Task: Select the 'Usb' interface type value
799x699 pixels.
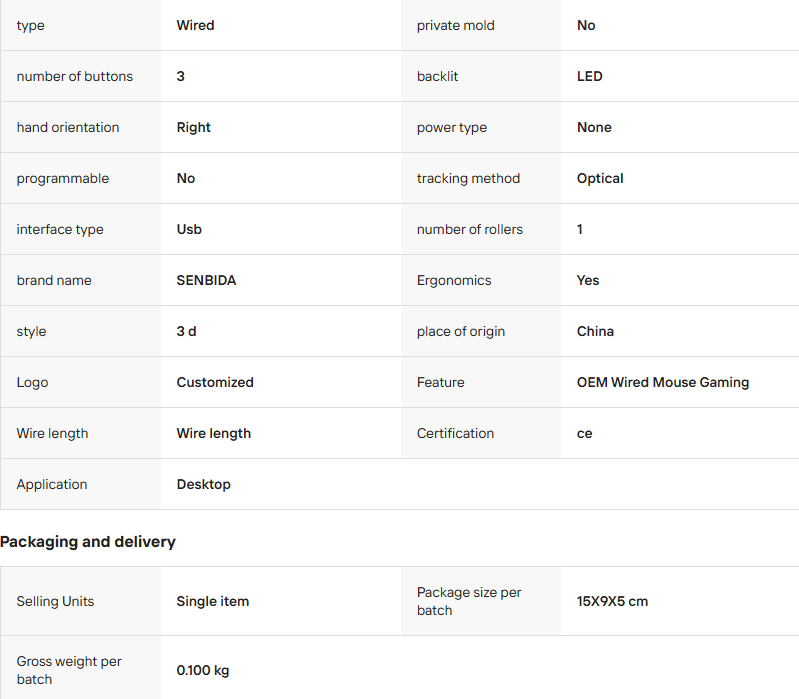Action: (189, 230)
